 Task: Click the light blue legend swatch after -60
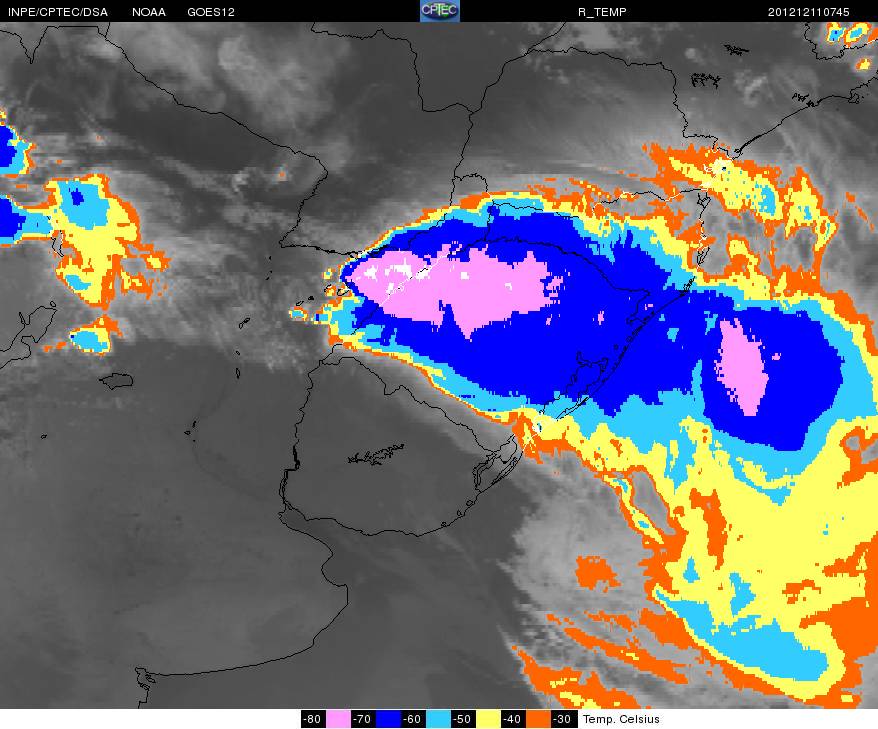click(438, 719)
